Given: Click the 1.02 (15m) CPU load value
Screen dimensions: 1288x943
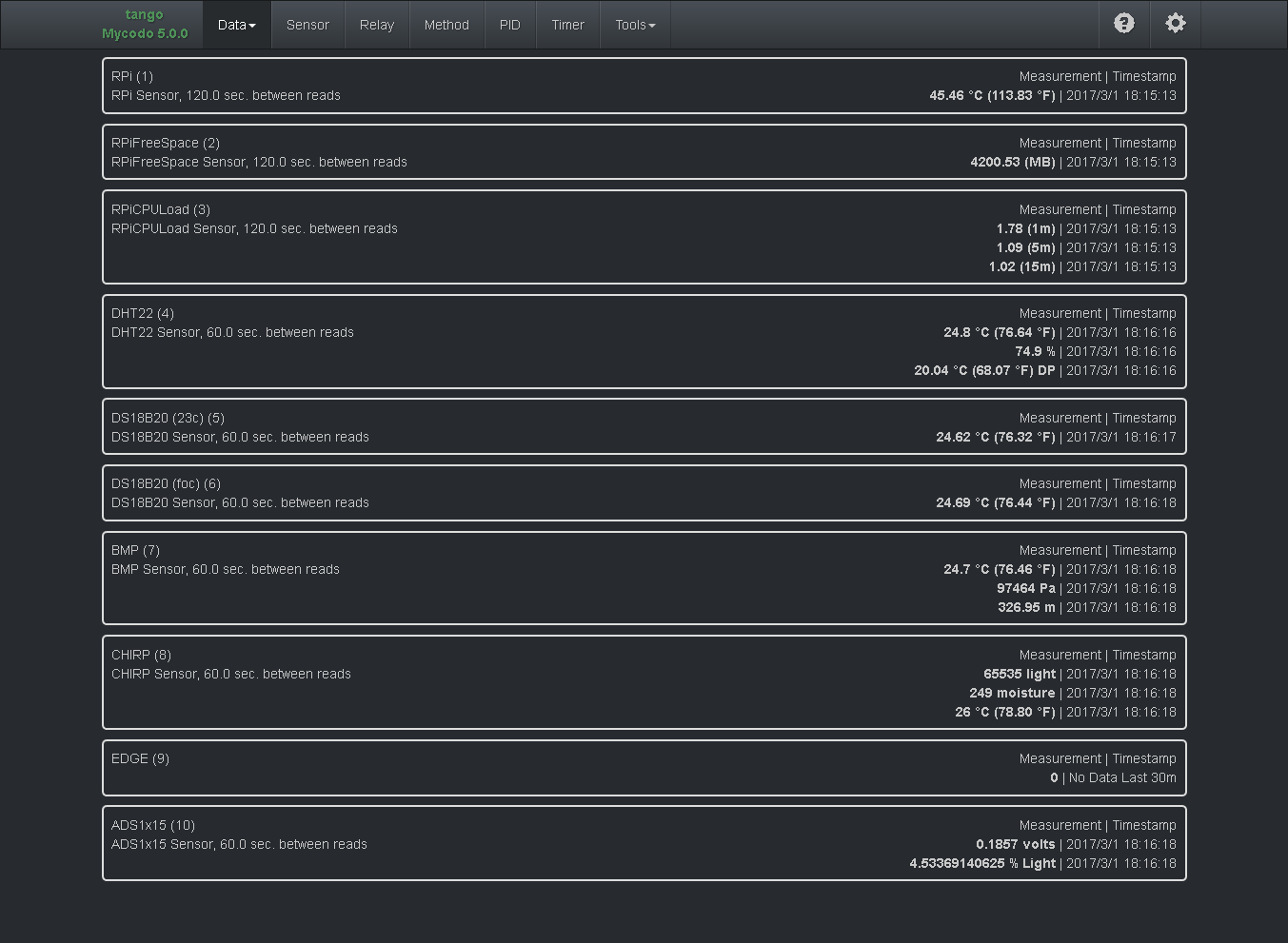Looking at the screenshot, I should pyautogui.click(x=1022, y=266).
